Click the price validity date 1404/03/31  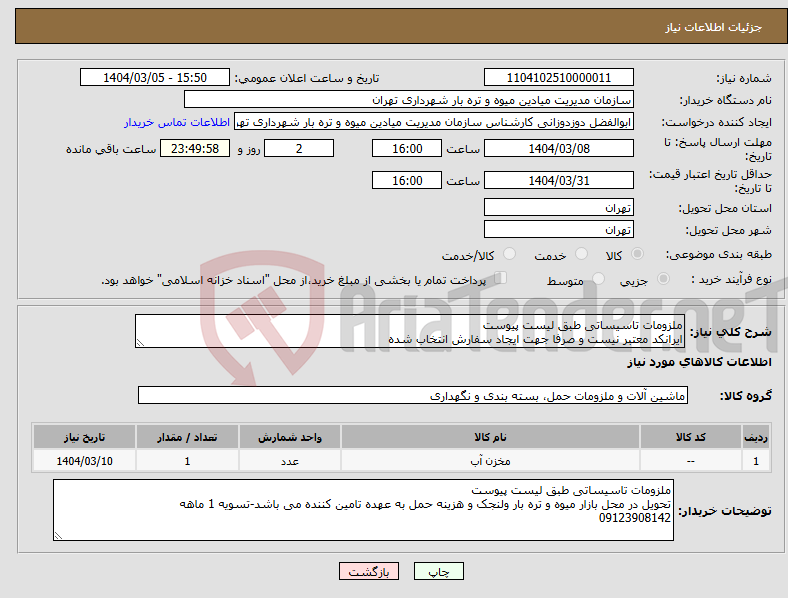click(559, 180)
